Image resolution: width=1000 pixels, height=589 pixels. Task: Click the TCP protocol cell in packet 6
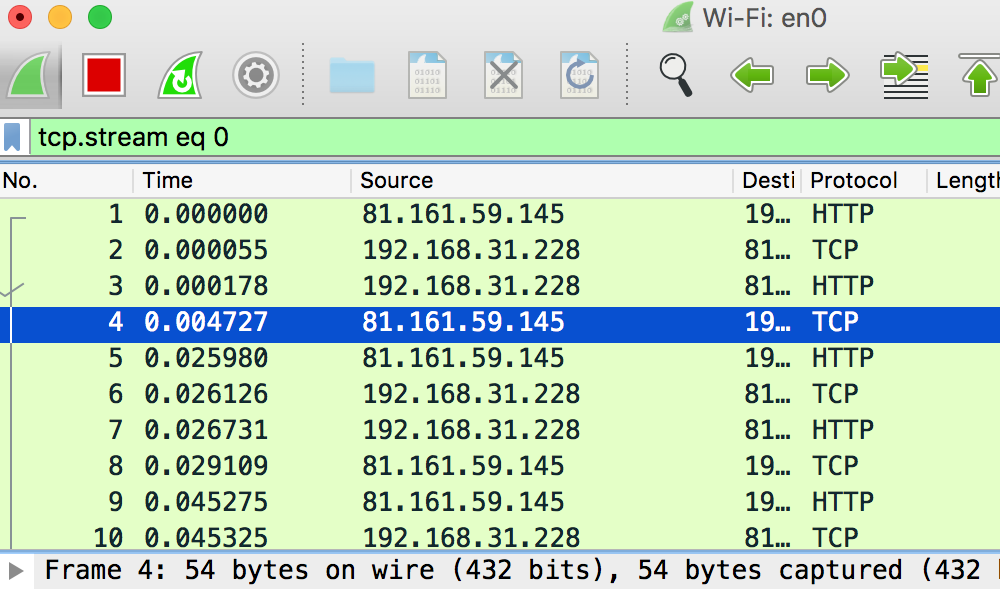pyautogui.click(x=835, y=394)
